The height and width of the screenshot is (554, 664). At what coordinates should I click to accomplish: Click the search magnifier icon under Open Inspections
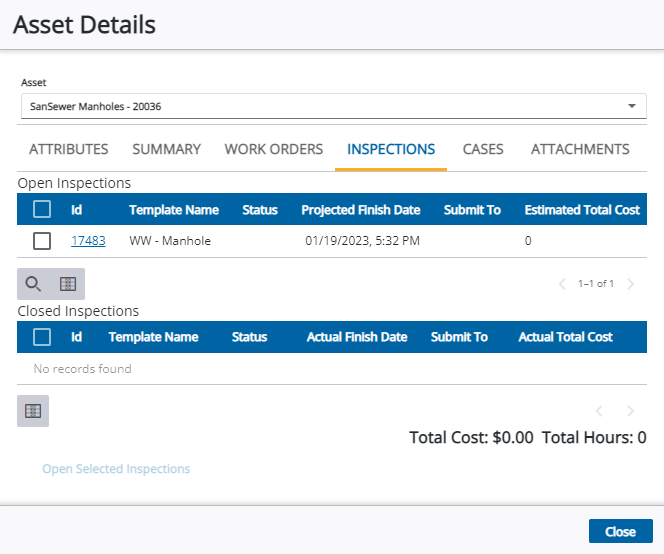pyautogui.click(x=33, y=284)
